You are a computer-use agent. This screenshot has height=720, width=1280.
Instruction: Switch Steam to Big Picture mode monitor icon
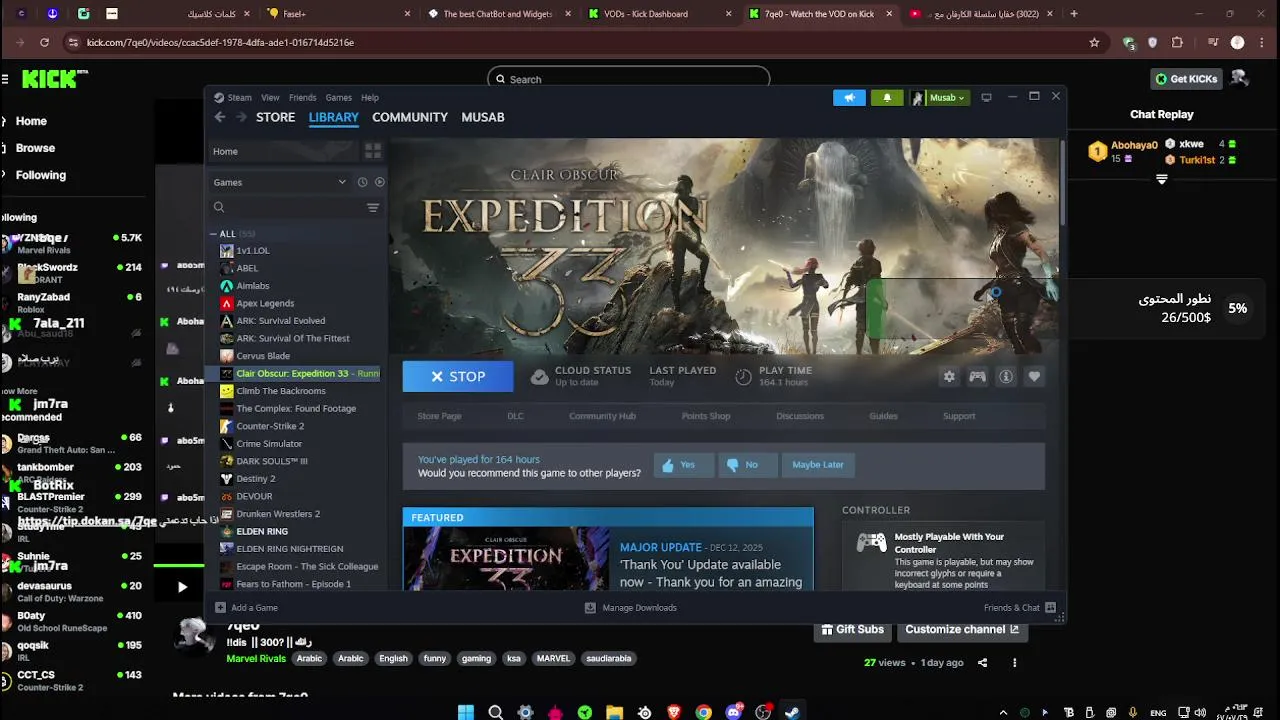pyautogui.click(x=986, y=97)
